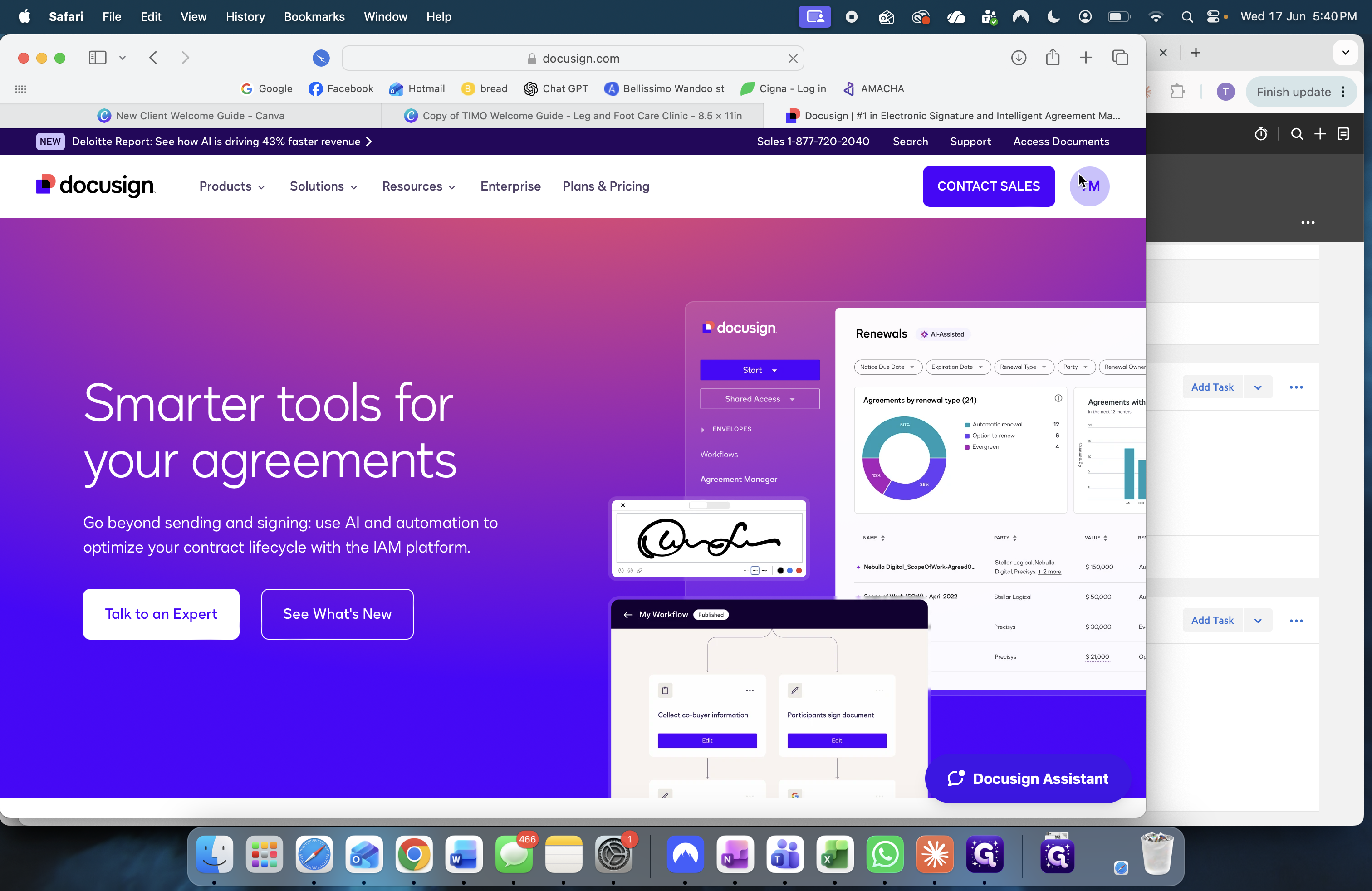Open a new tab in the background browser window

pyautogui.click(x=1196, y=53)
